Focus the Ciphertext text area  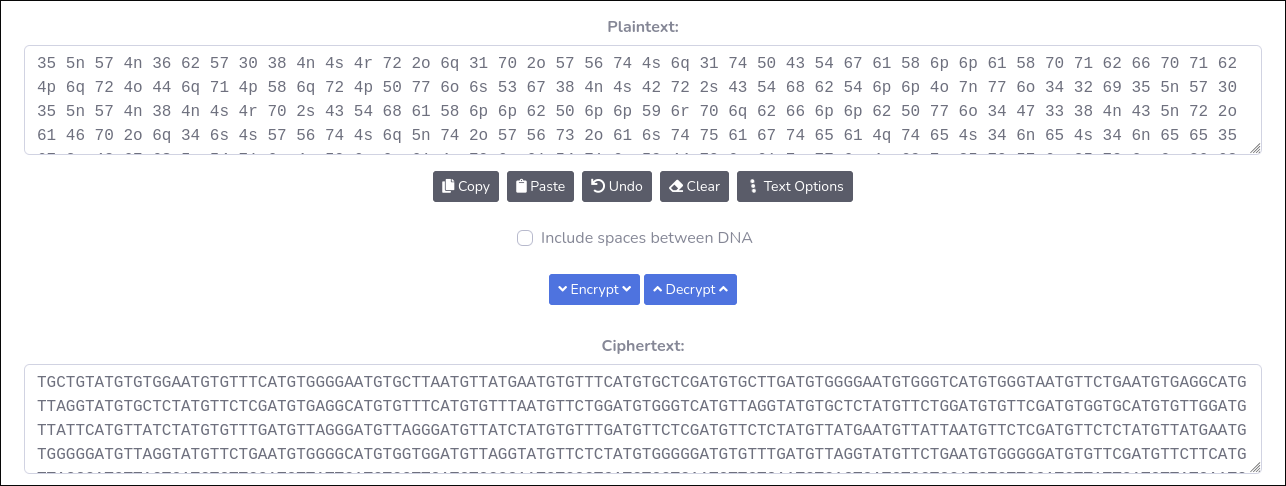click(642, 418)
